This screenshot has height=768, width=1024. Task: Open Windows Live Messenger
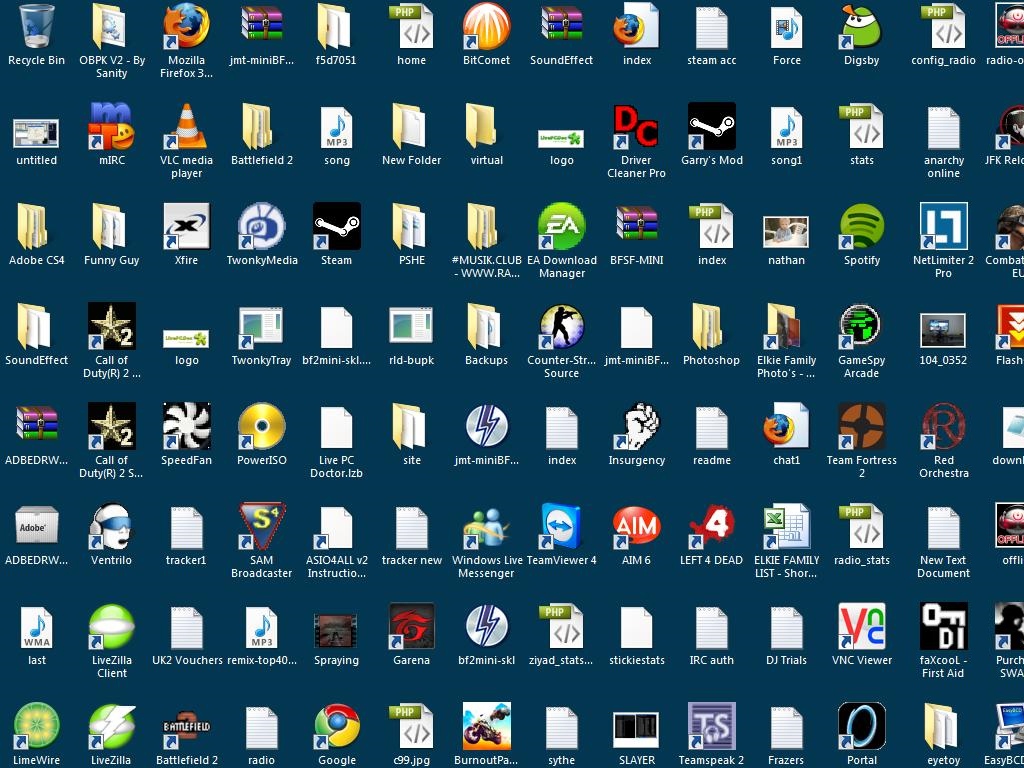pos(486,526)
